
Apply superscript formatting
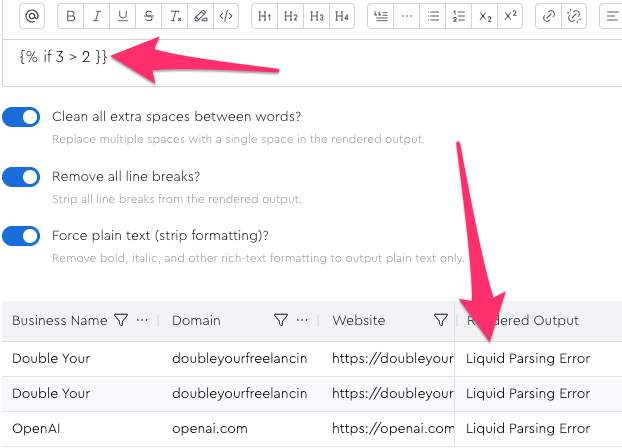[x=510, y=16]
